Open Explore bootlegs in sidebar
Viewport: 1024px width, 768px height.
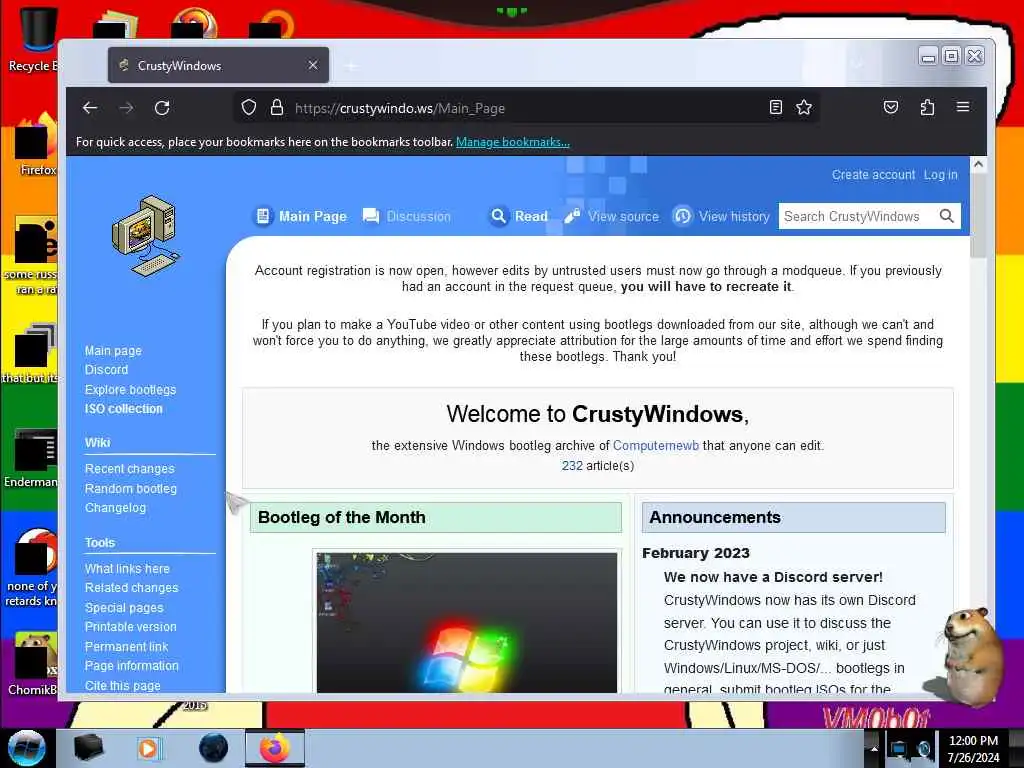[131, 390]
